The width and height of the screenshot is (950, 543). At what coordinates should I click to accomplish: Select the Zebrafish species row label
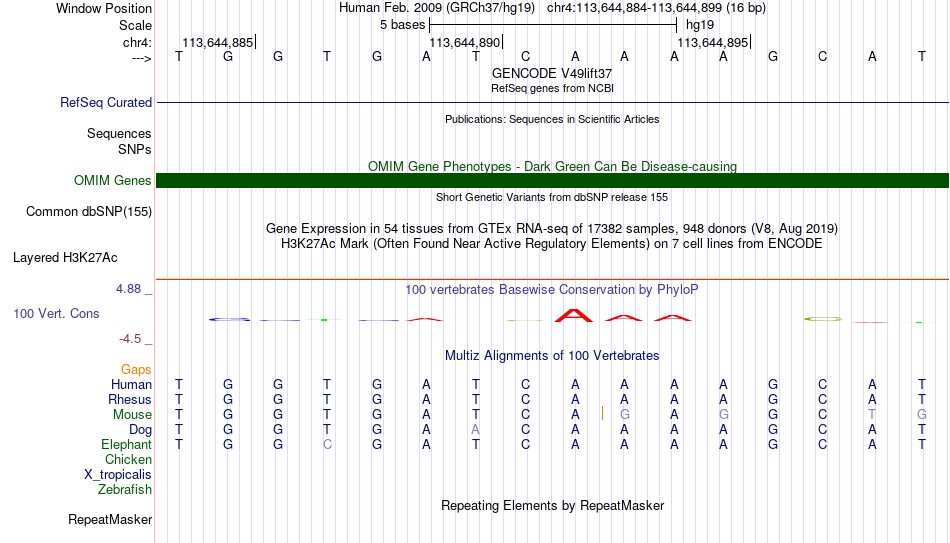pyautogui.click(x=125, y=490)
